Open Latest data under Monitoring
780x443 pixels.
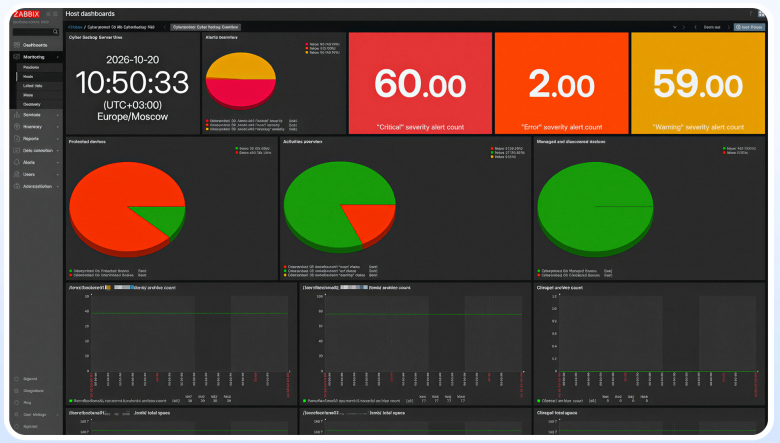pyautogui.click(x=33, y=86)
